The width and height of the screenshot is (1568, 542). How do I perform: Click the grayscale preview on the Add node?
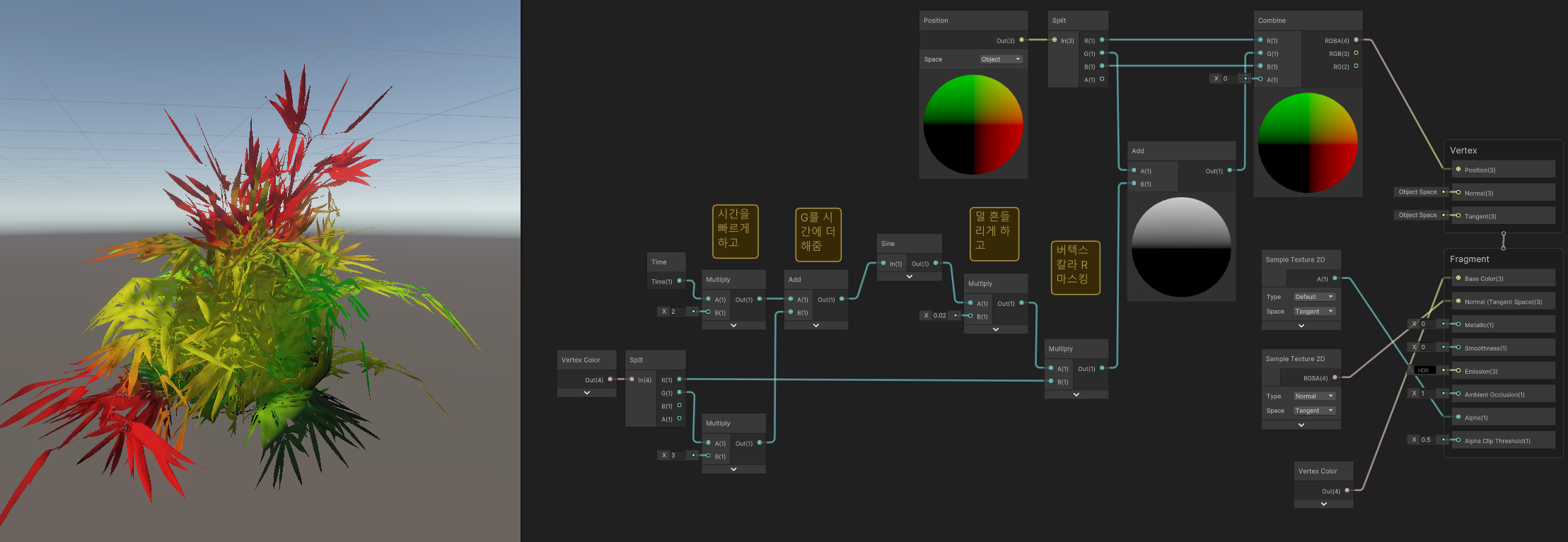coord(1181,247)
